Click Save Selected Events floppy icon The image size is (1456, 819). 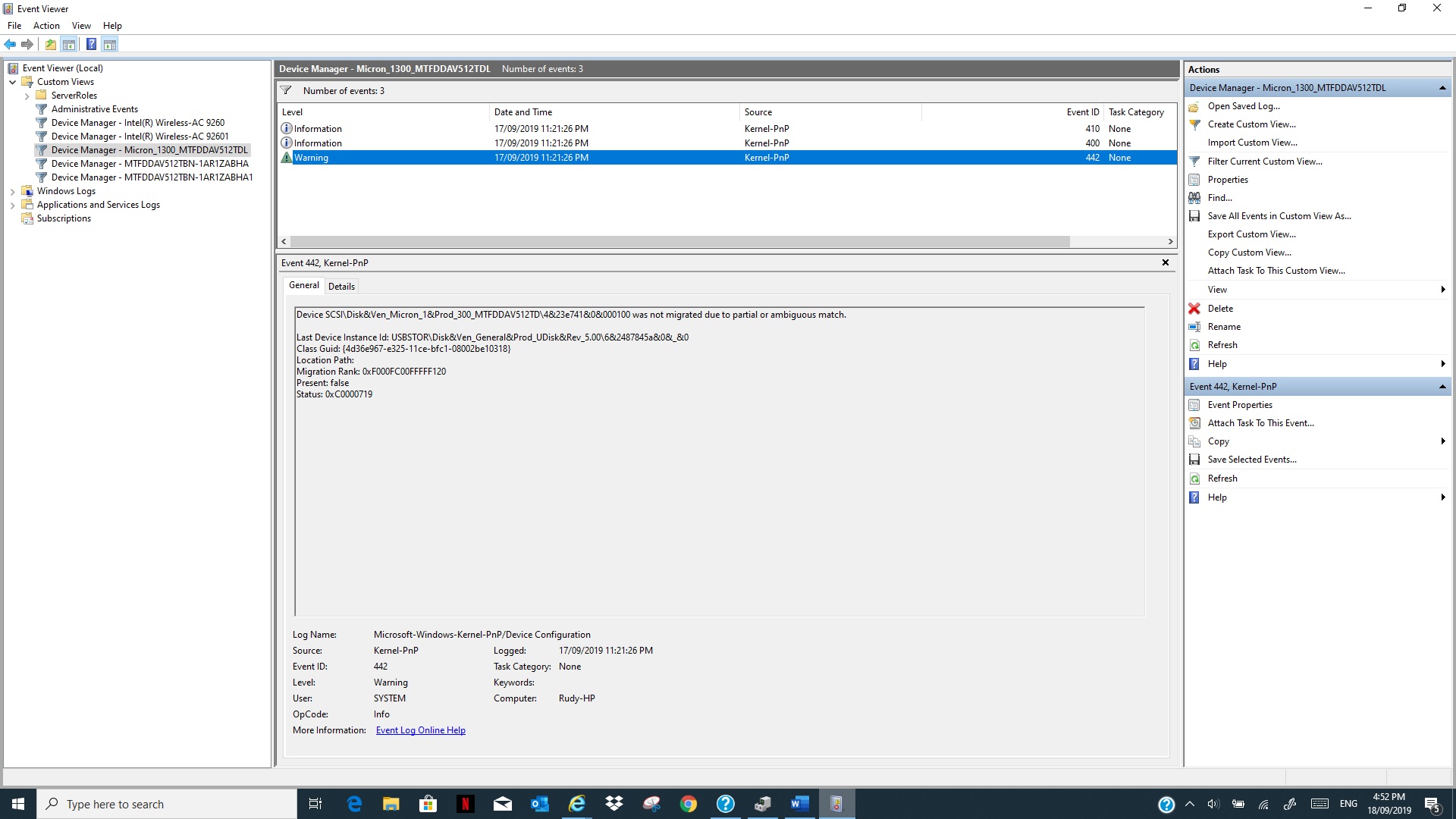click(x=1194, y=460)
